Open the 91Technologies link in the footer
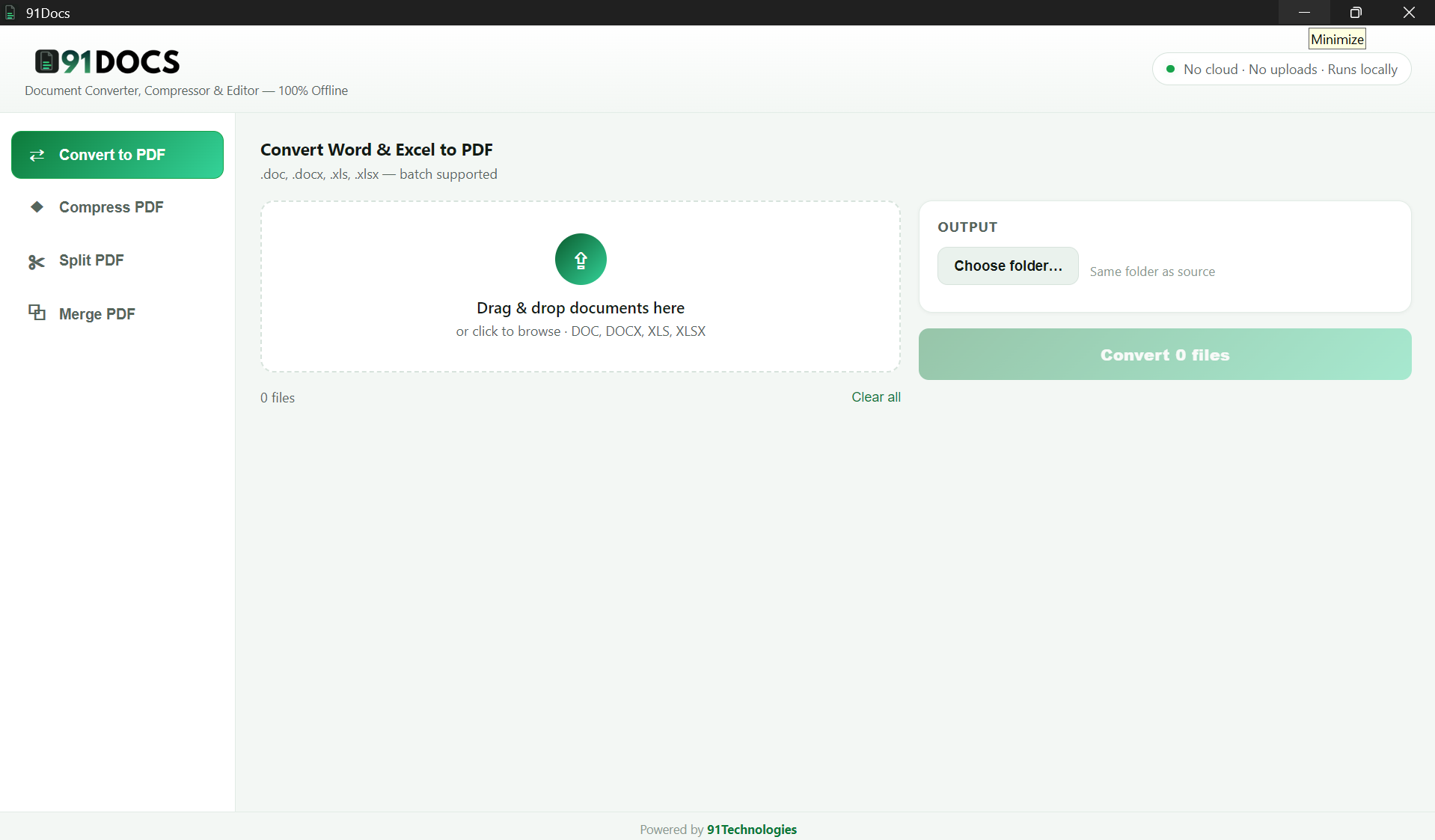 tap(752, 830)
